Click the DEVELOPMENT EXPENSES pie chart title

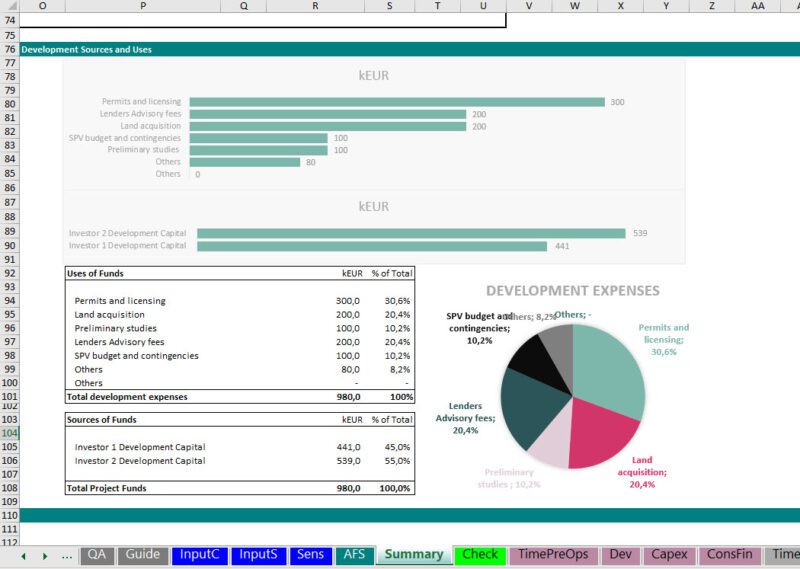coord(572,291)
